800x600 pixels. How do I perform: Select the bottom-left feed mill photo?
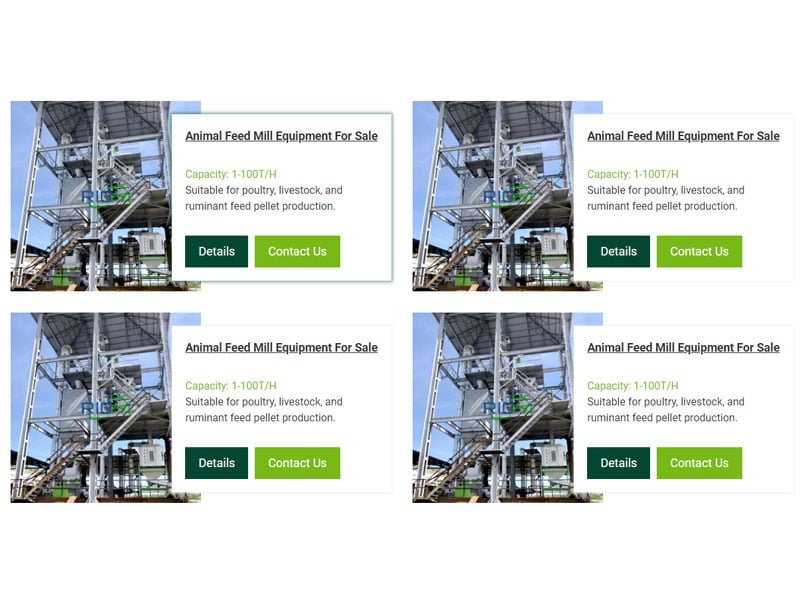[x=91, y=408]
